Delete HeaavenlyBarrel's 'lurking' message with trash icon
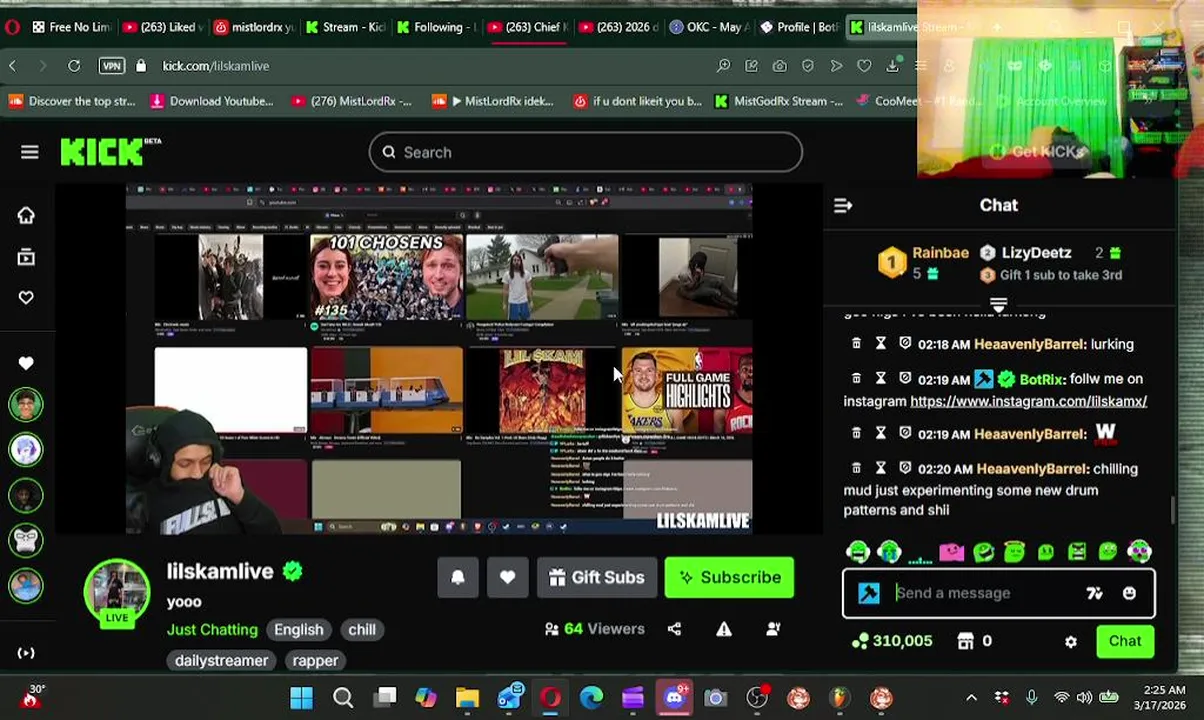The width and height of the screenshot is (1204, 720). 856,343
